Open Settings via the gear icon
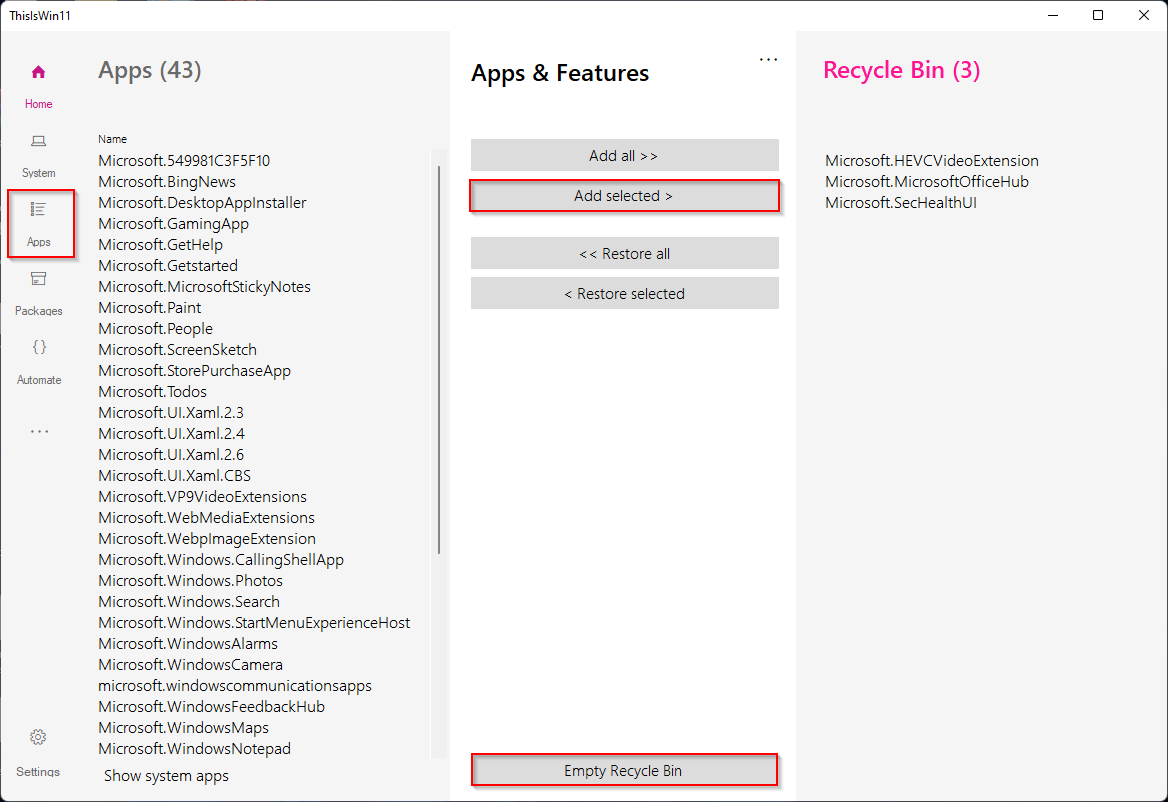This screenshot has height=802, width=1168. (38, 737)
